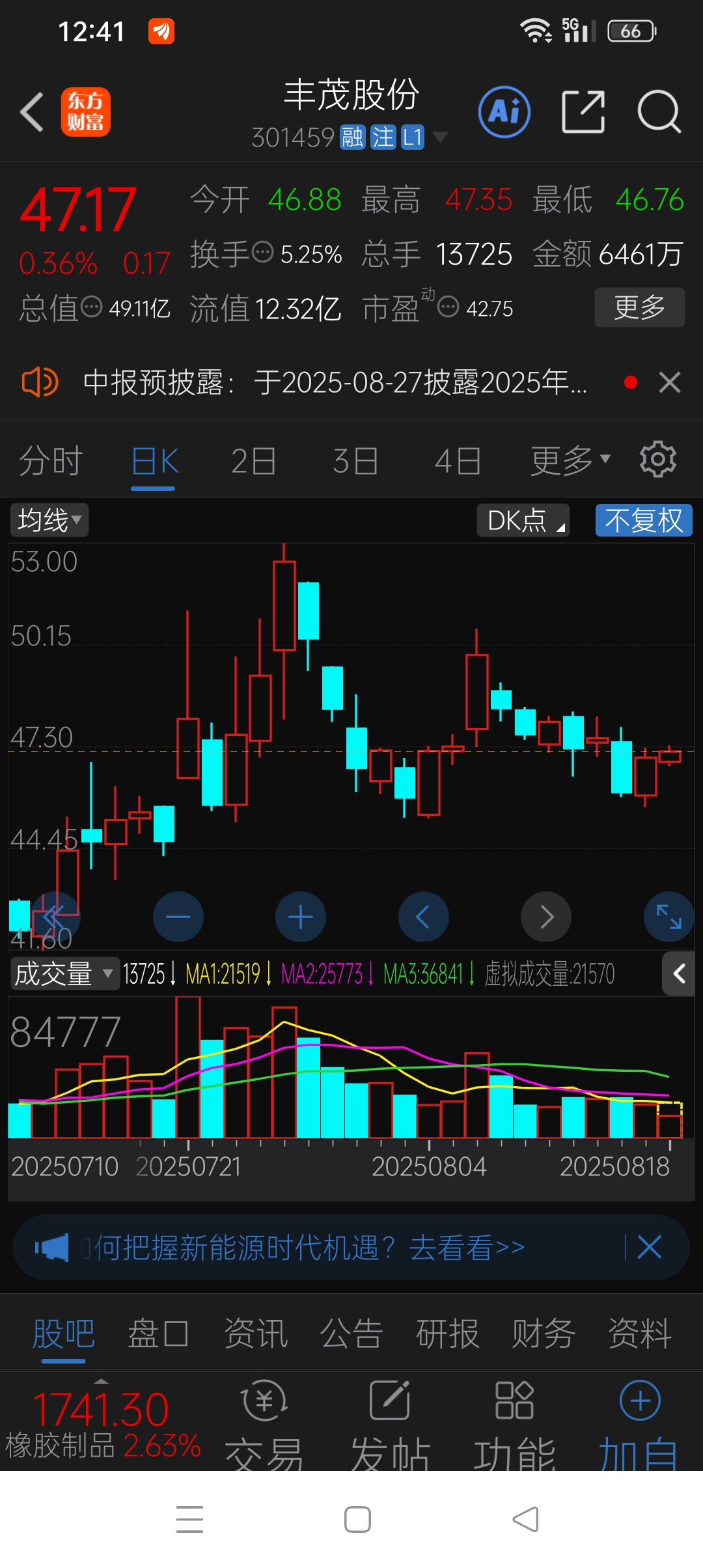The height and width of the screenshot is (1568, 703).
Task: Open 功能 functions icon
Action: click(x=514, y=1426)
